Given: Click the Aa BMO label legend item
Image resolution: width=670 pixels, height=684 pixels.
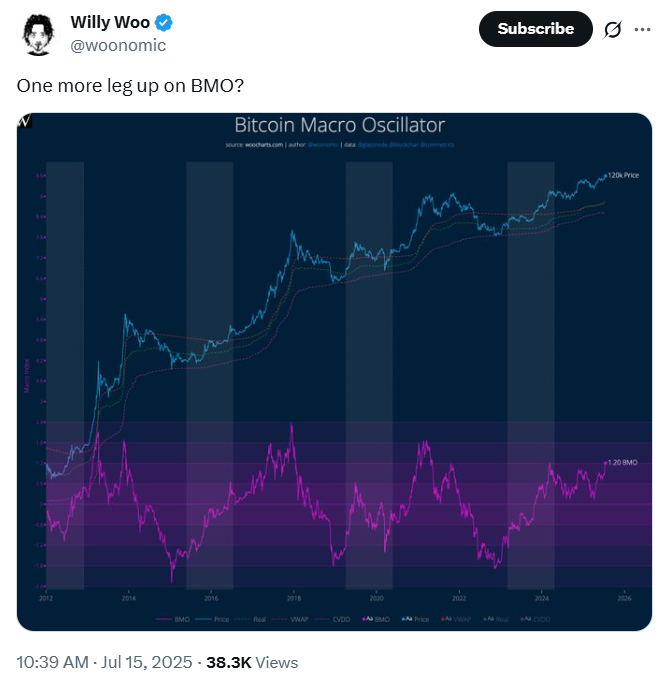Looking at the screenshot, I should (376, 619).
